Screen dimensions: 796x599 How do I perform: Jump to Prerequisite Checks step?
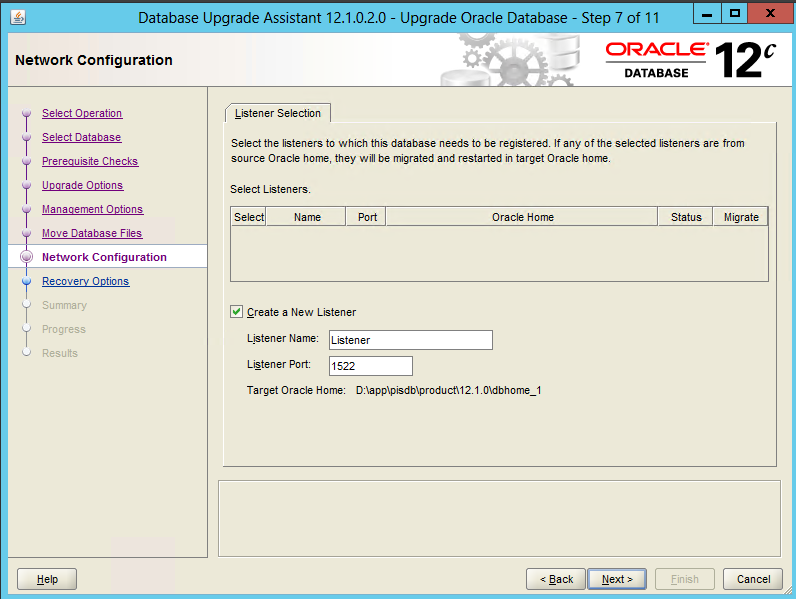pyautogui.click(x=90, y=161)
